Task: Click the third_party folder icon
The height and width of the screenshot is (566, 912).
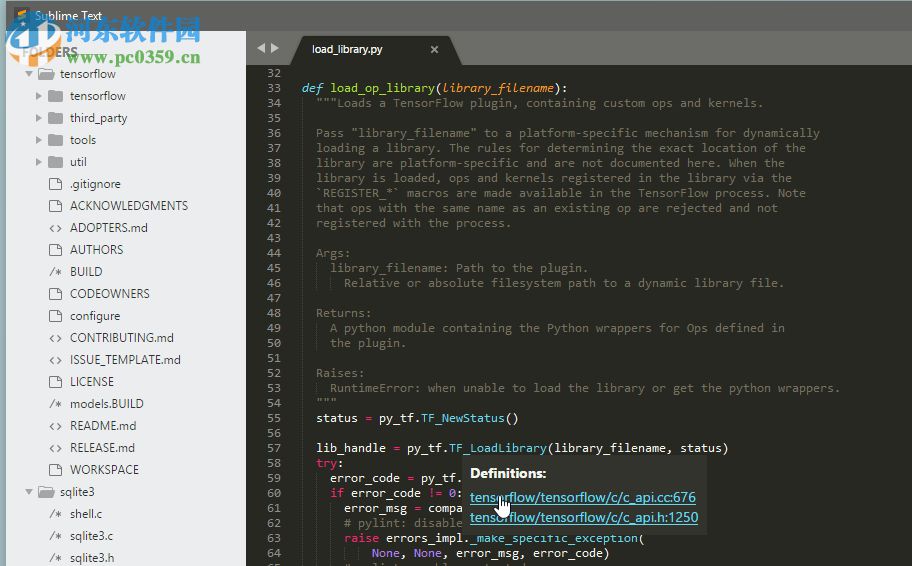Action: [56, 118]
